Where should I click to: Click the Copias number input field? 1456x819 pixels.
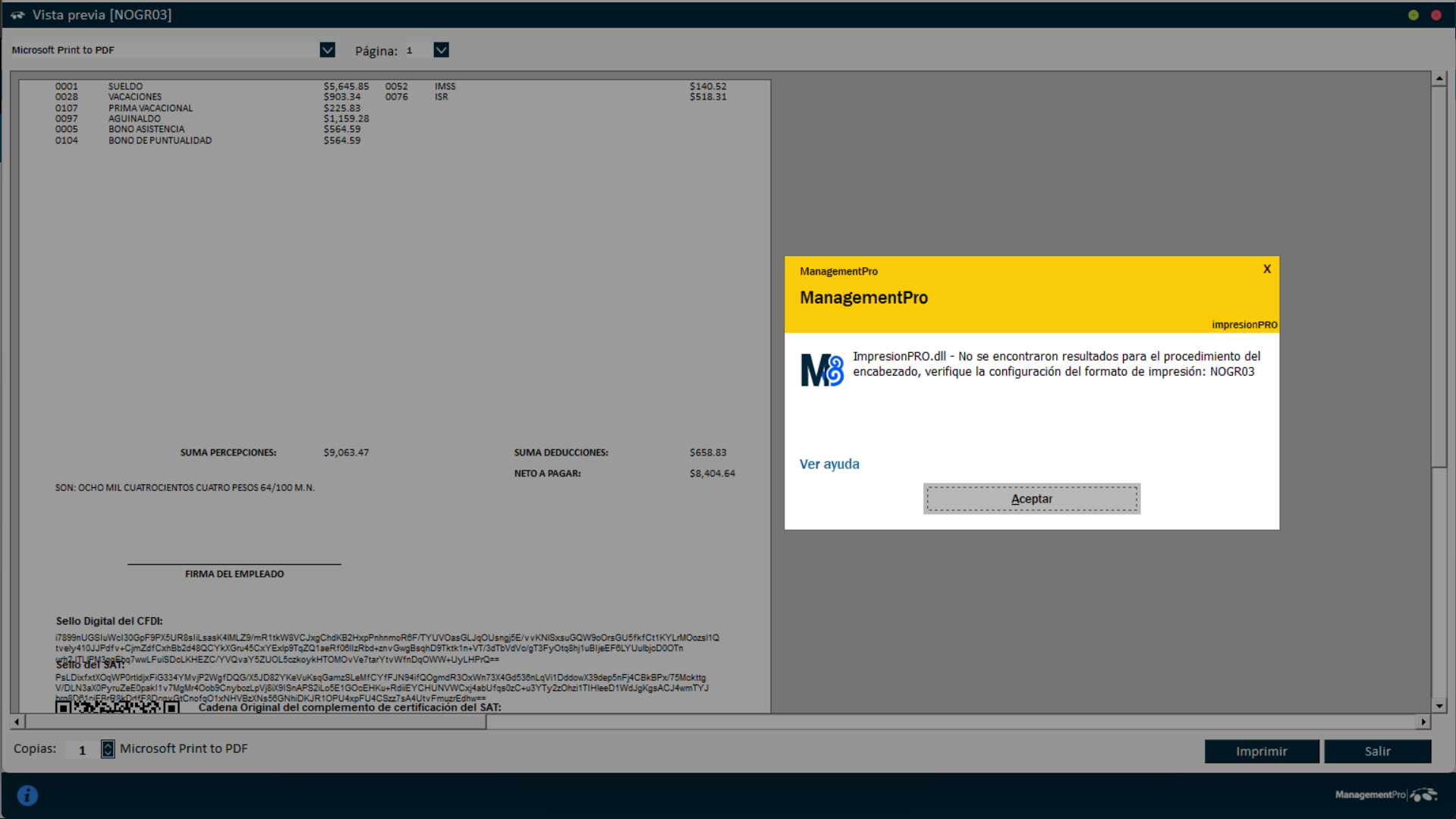pyautogui.click(x=82, y=750)
